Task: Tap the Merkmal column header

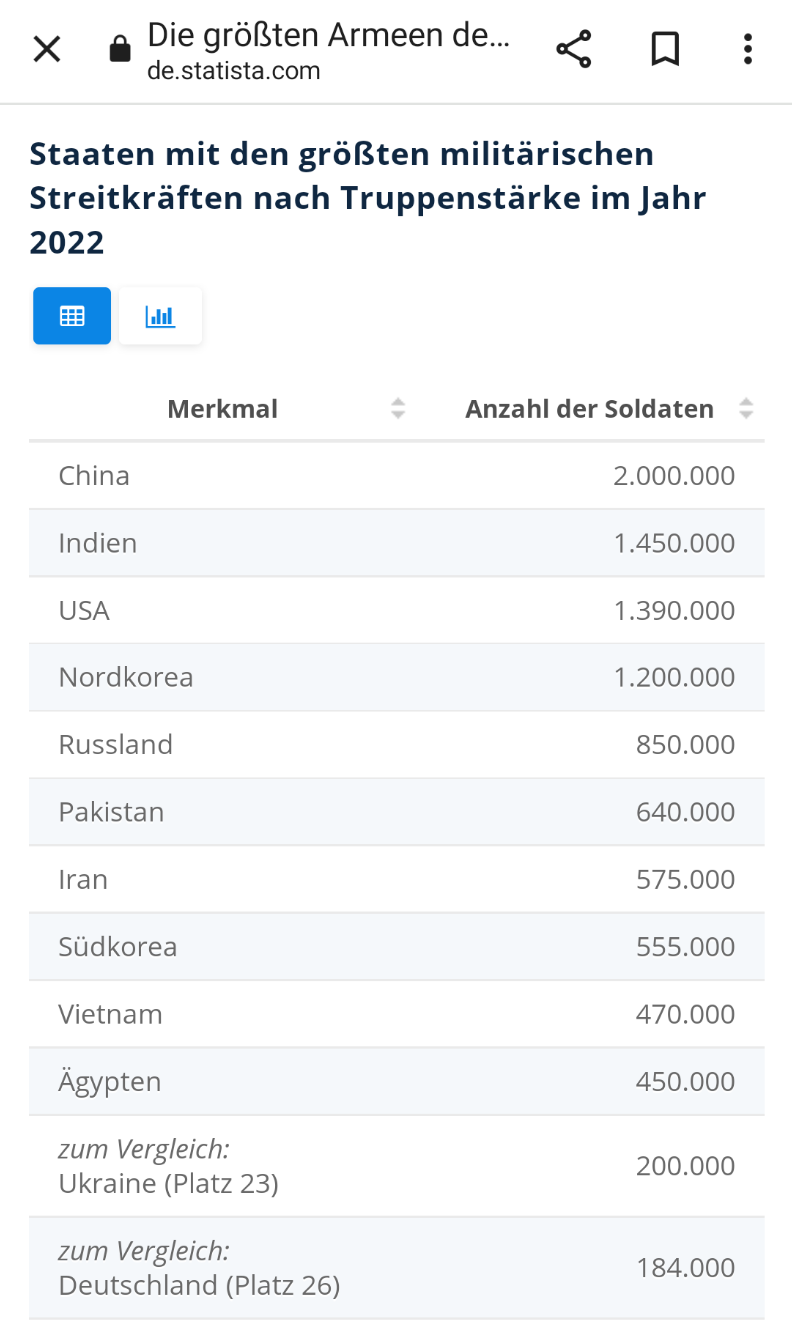Action: click(x=222, y=408)
